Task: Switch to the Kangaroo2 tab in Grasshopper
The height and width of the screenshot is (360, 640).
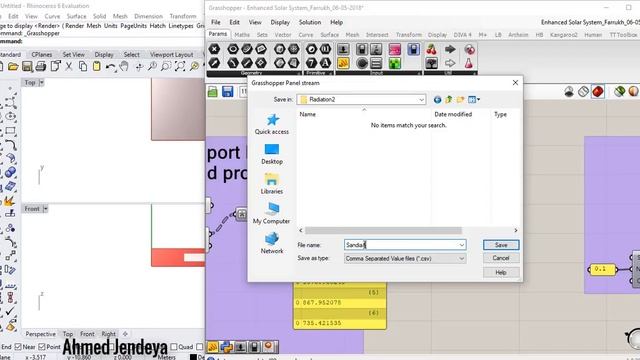Action: coord(564,35)
